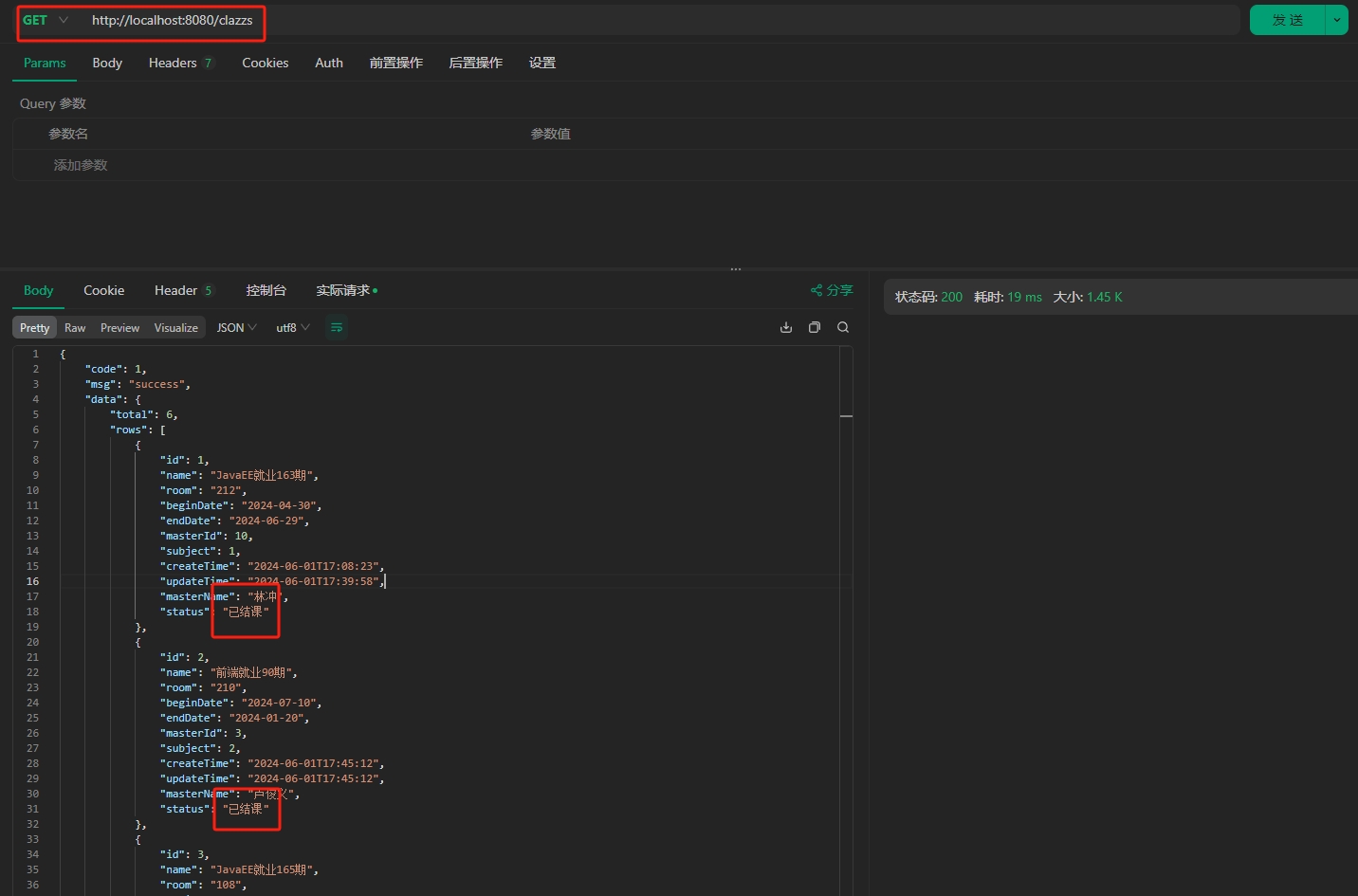This screenshot has width=1358, height=896.
Task: Open the 设置 settings tab
Action: point(541,63)
